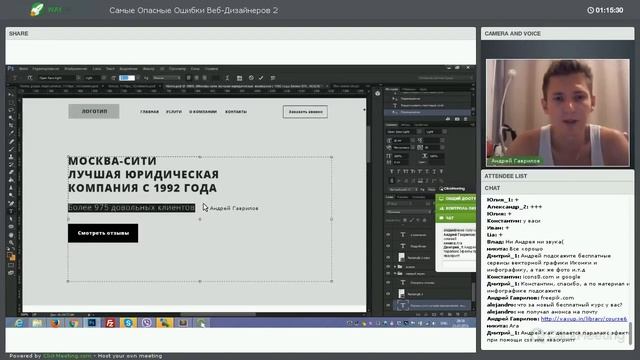This screenshot has width=640, height=360.
Task: Click Host your own meeting link
Action: (130, 356)
